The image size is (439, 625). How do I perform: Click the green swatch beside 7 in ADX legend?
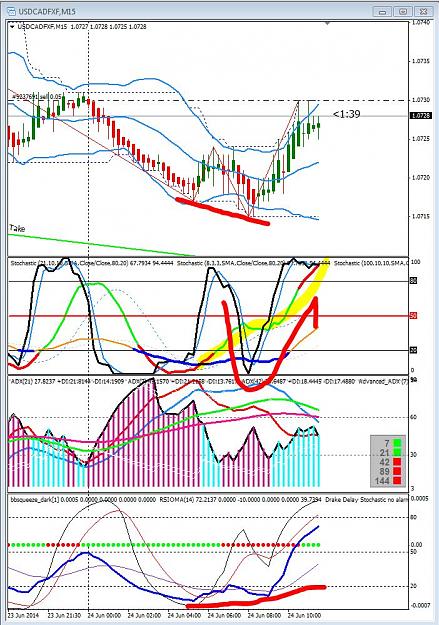[x=397, y=442]
